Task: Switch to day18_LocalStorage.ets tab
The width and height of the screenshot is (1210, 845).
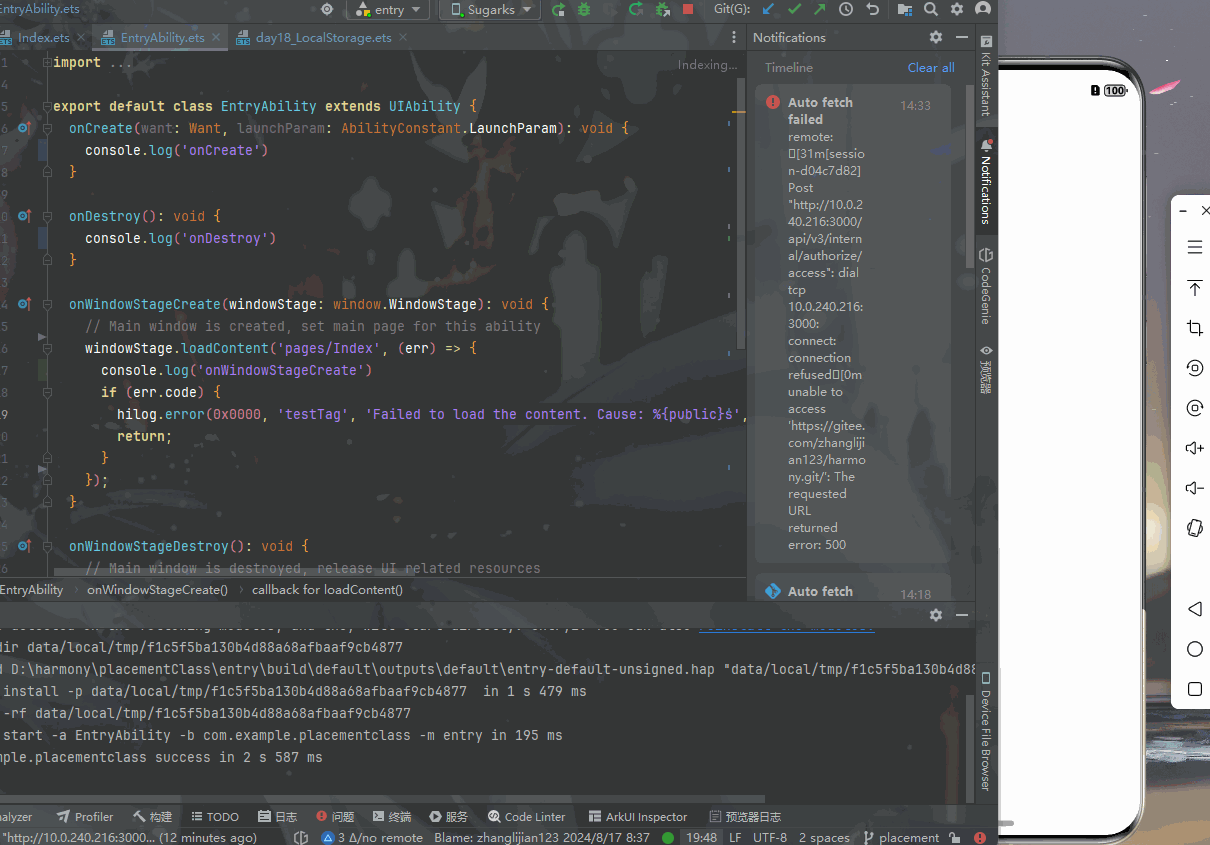Action: click(x=322, y=38)
